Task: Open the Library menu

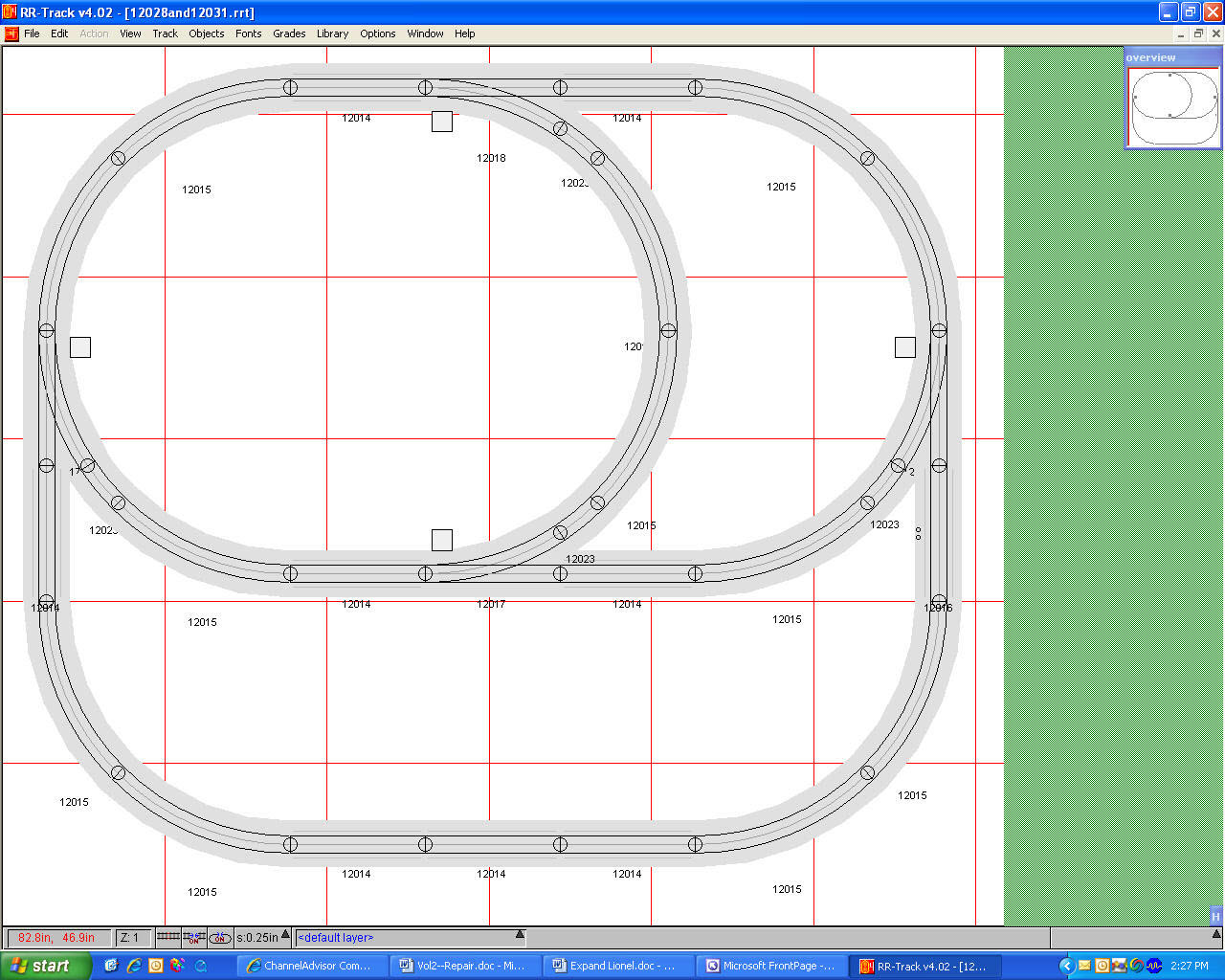Action: click(x=332, y=33)
